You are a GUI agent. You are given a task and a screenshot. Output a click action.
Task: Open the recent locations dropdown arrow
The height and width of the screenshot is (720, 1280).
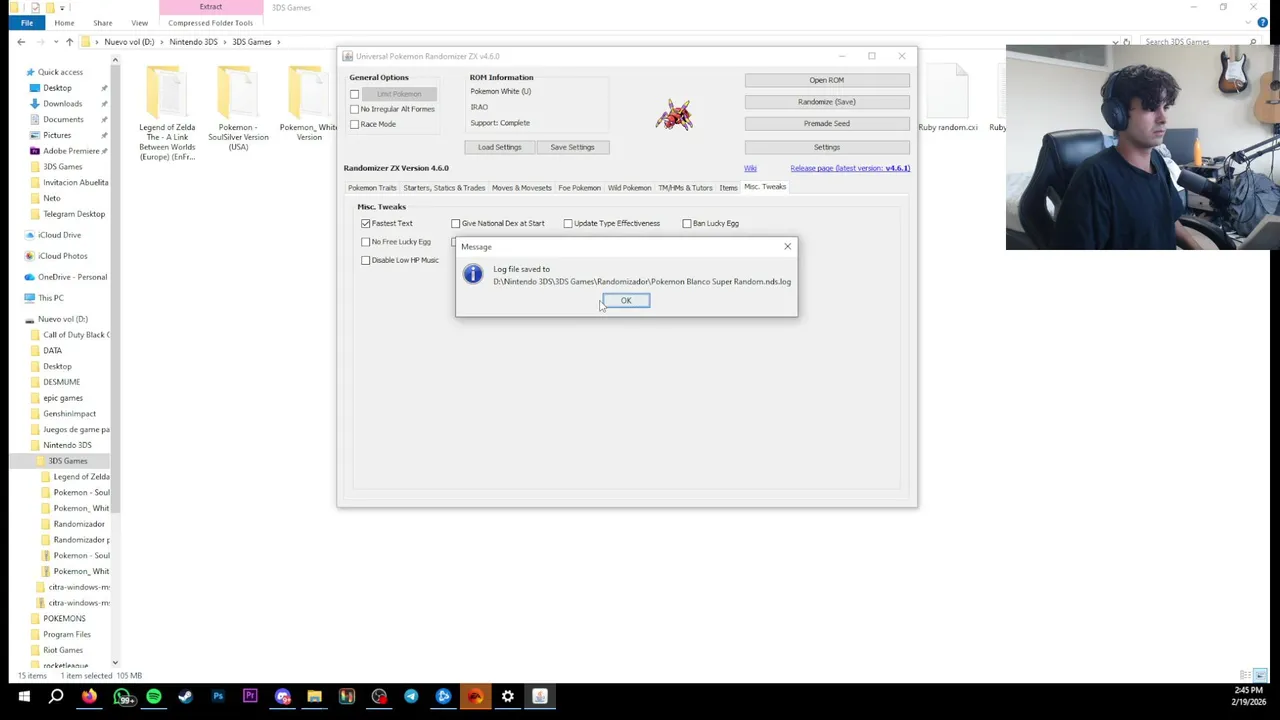54,42
